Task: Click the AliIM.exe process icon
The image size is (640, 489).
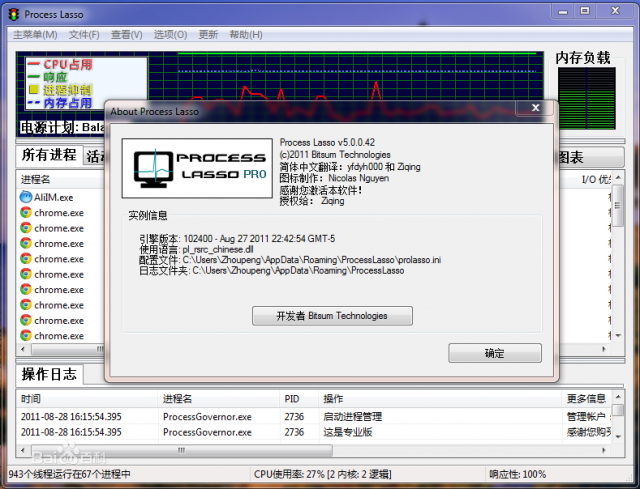Action: point(25,197)
